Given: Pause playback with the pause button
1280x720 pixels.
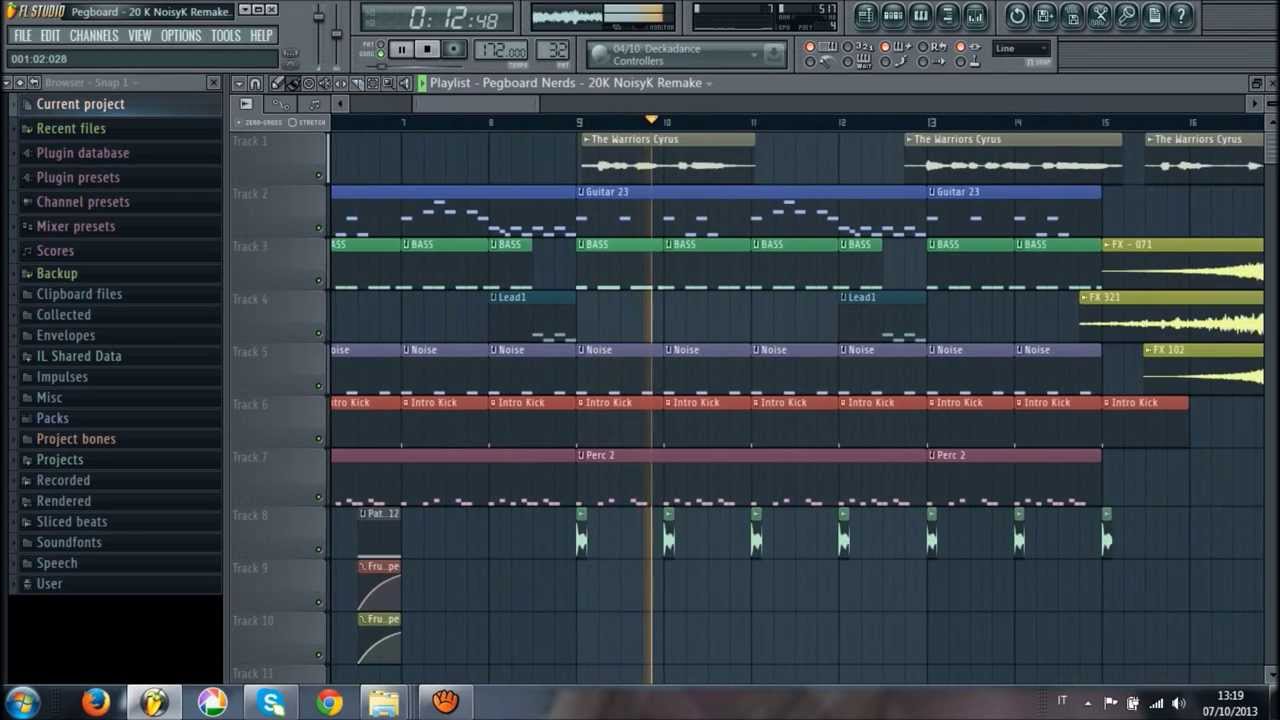Looking at the screenshot, I should coord(401,49).
